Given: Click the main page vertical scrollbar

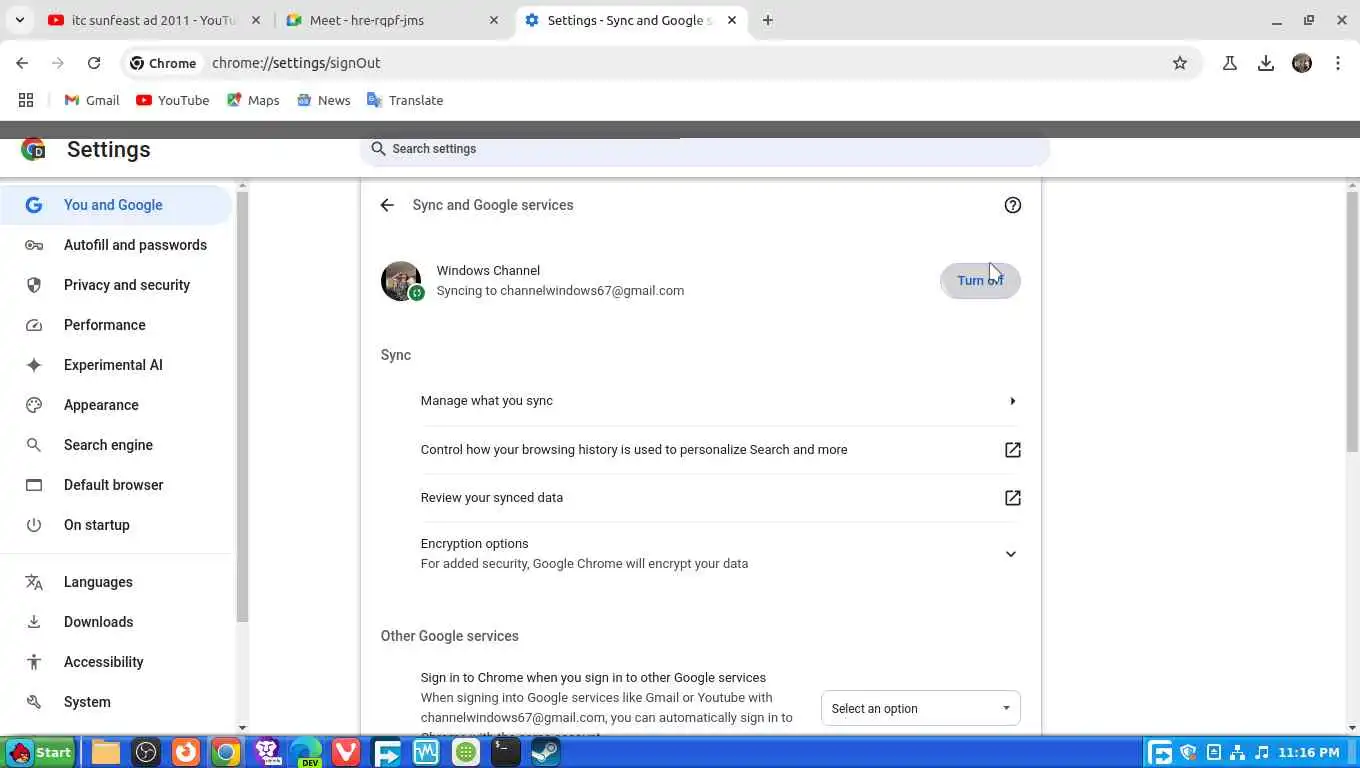Looking at the screenshot, I should tap(1352, 320).
